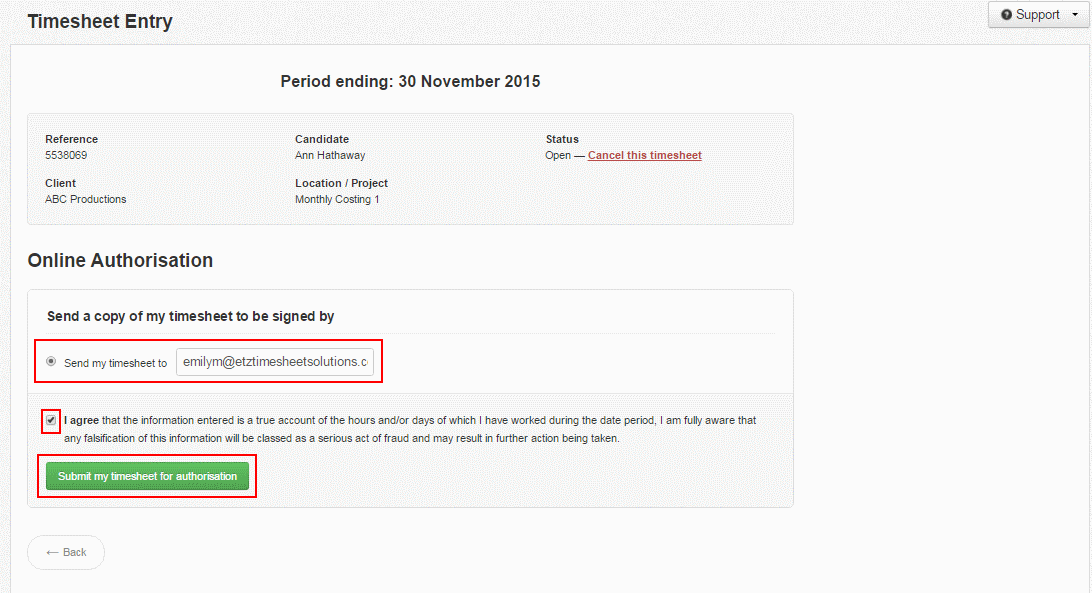Click the Online Authorisation section heading
1092x593 pixels.
pos(120,261)
